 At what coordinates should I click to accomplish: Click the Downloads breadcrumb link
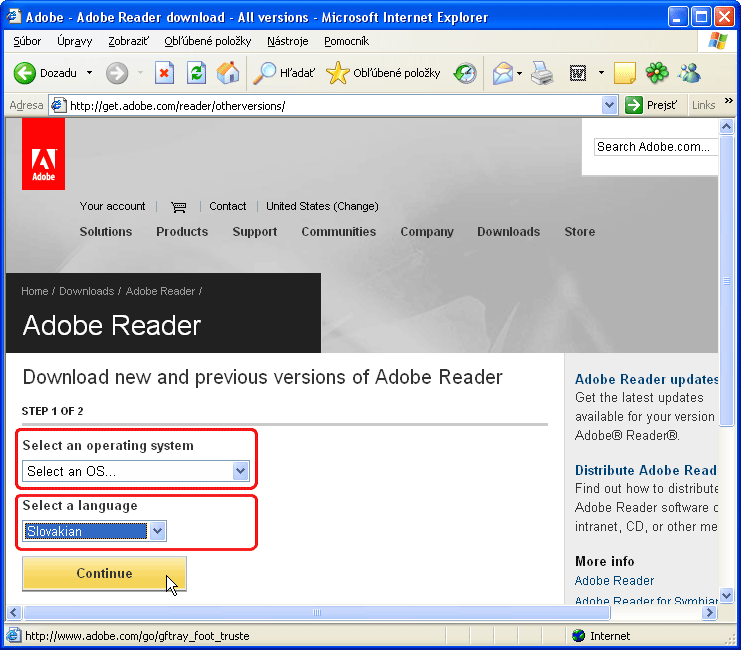(86, 291)
